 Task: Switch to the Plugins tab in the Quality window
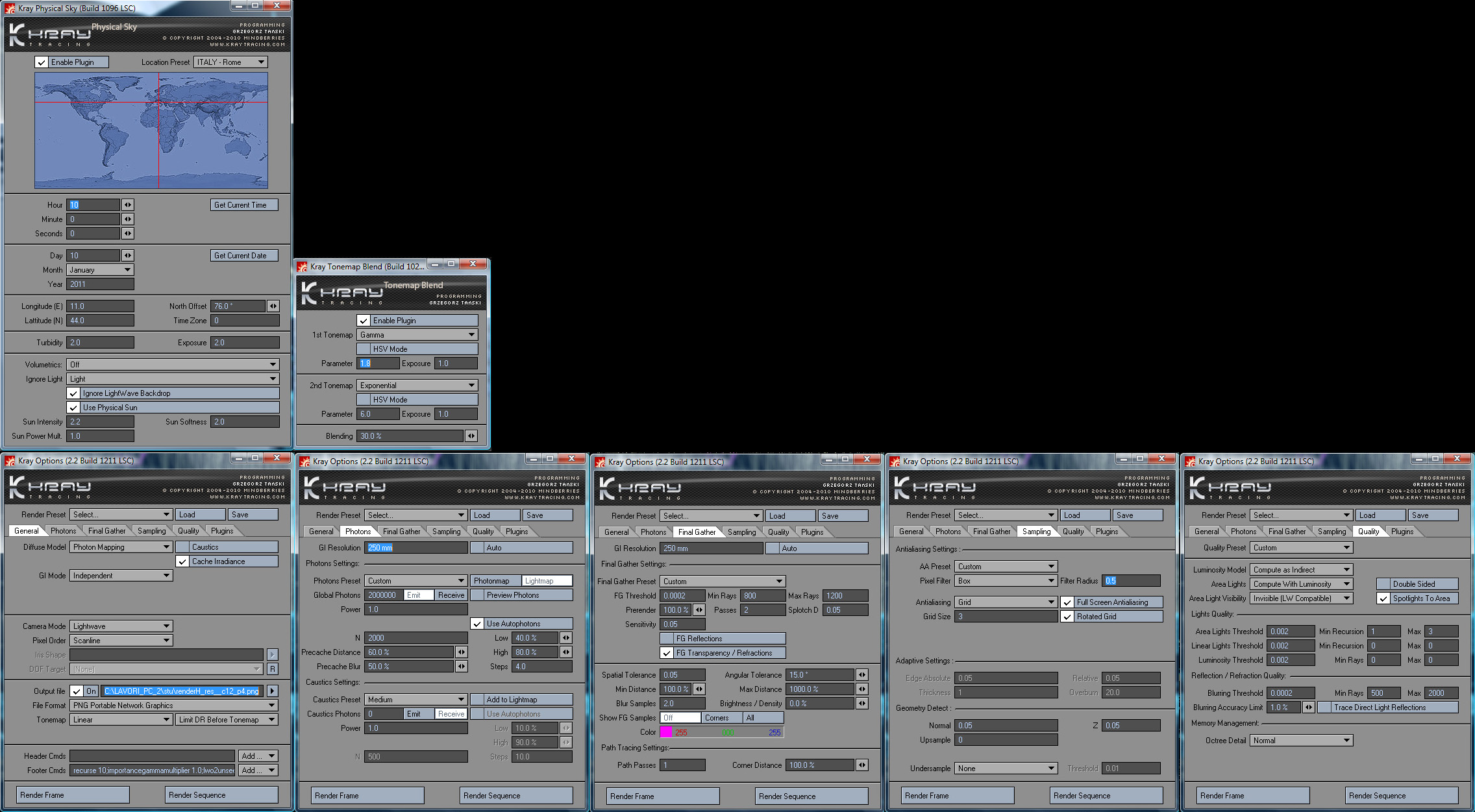pyautogui.click(x=1402, y=532)
